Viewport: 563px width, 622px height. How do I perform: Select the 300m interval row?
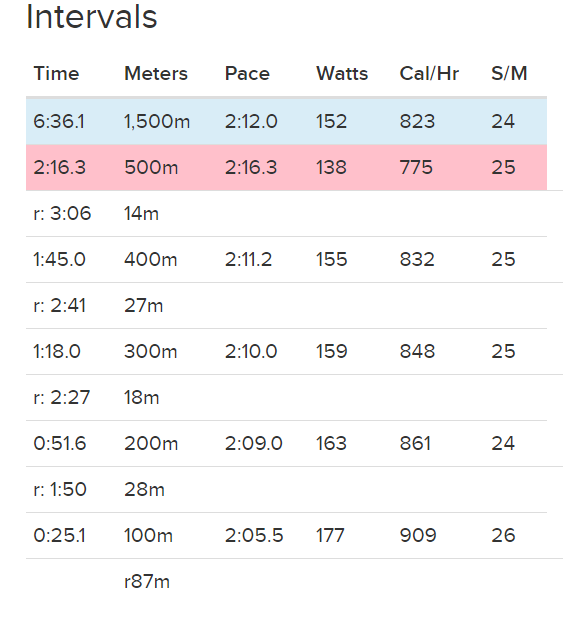286,352
